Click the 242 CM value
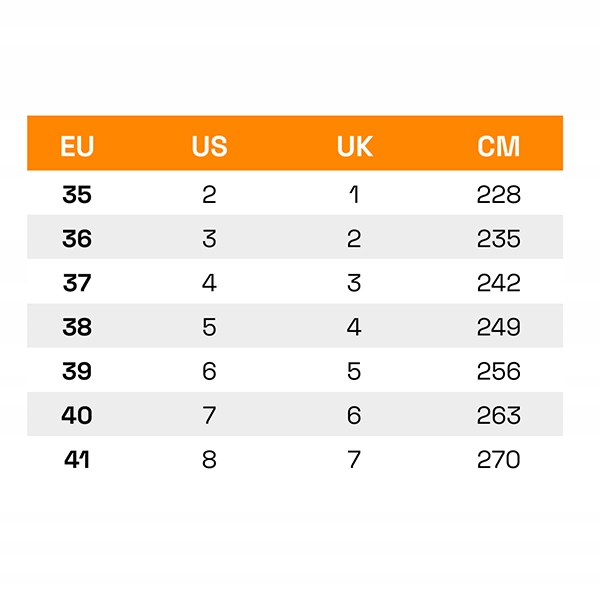Image resolution: width=600 pixels, height=601 pixels. coord(498,283)
